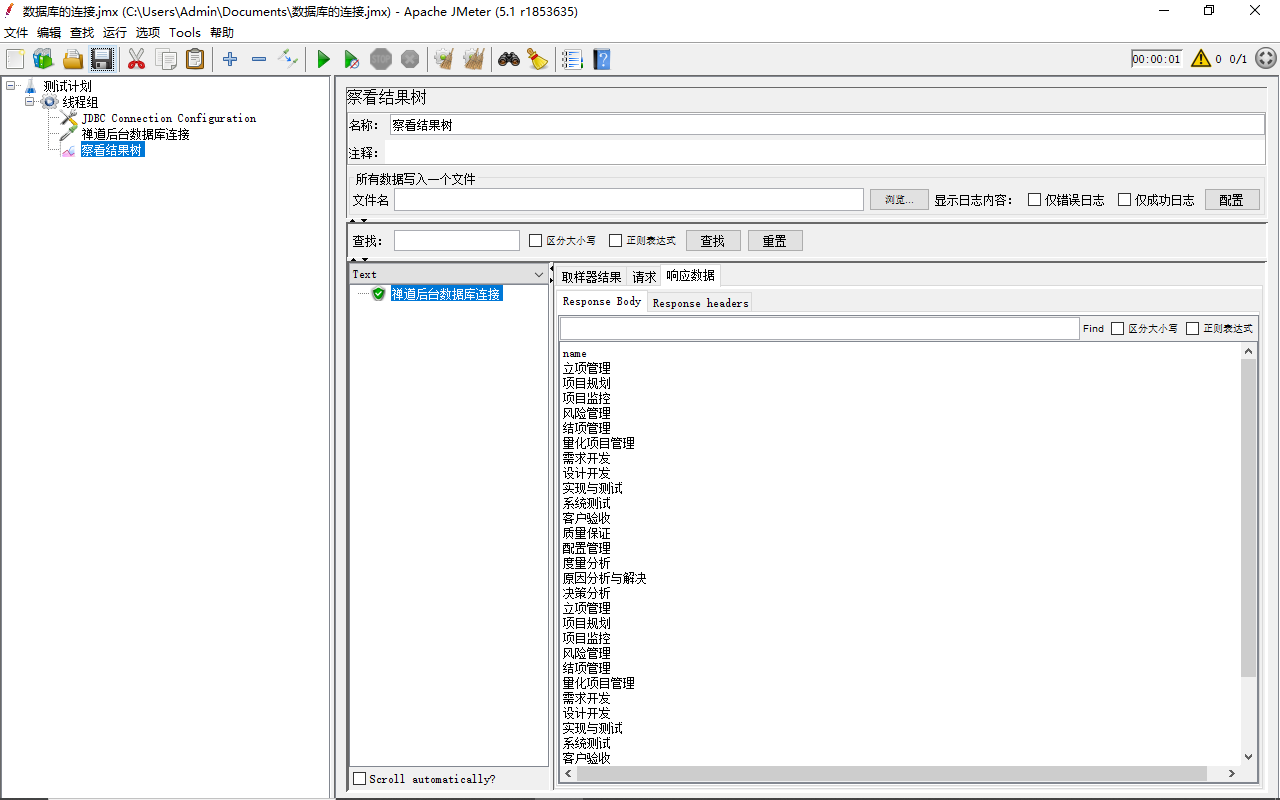Click the Search binoculars icon
This screenshot has width=1280, height=800.
coord(509,59)
